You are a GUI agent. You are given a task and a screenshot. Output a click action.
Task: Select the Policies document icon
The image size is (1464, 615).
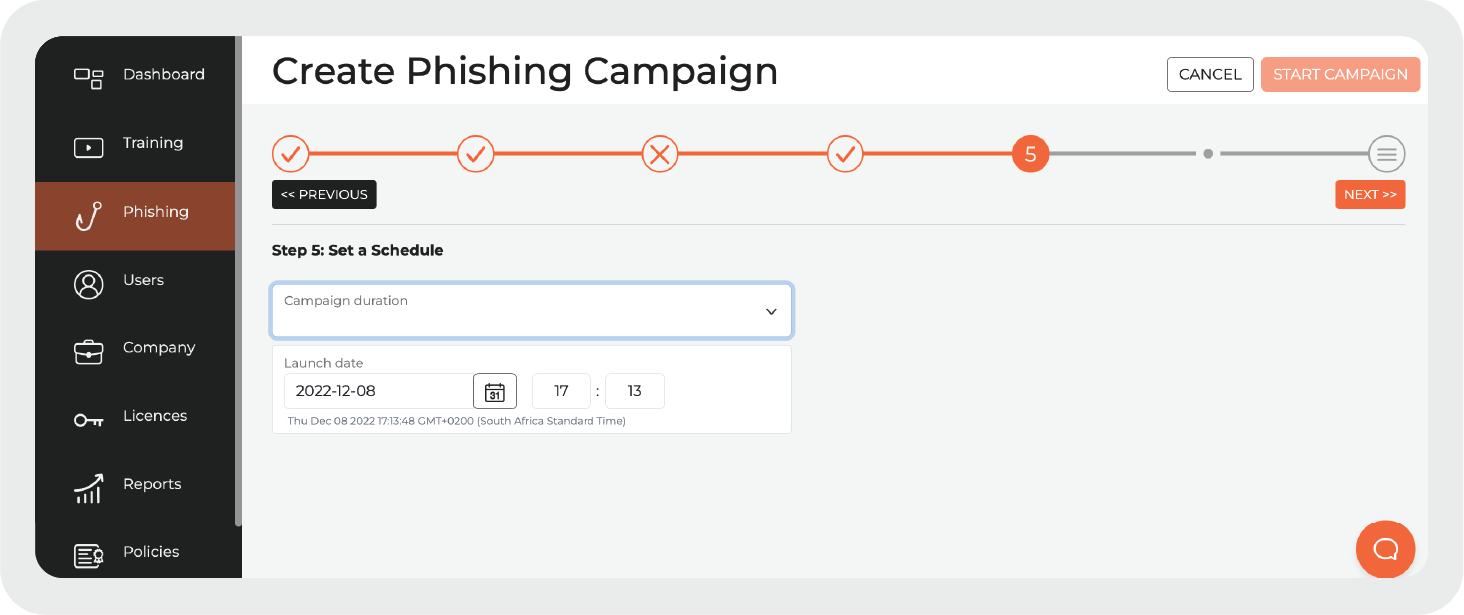89,555
